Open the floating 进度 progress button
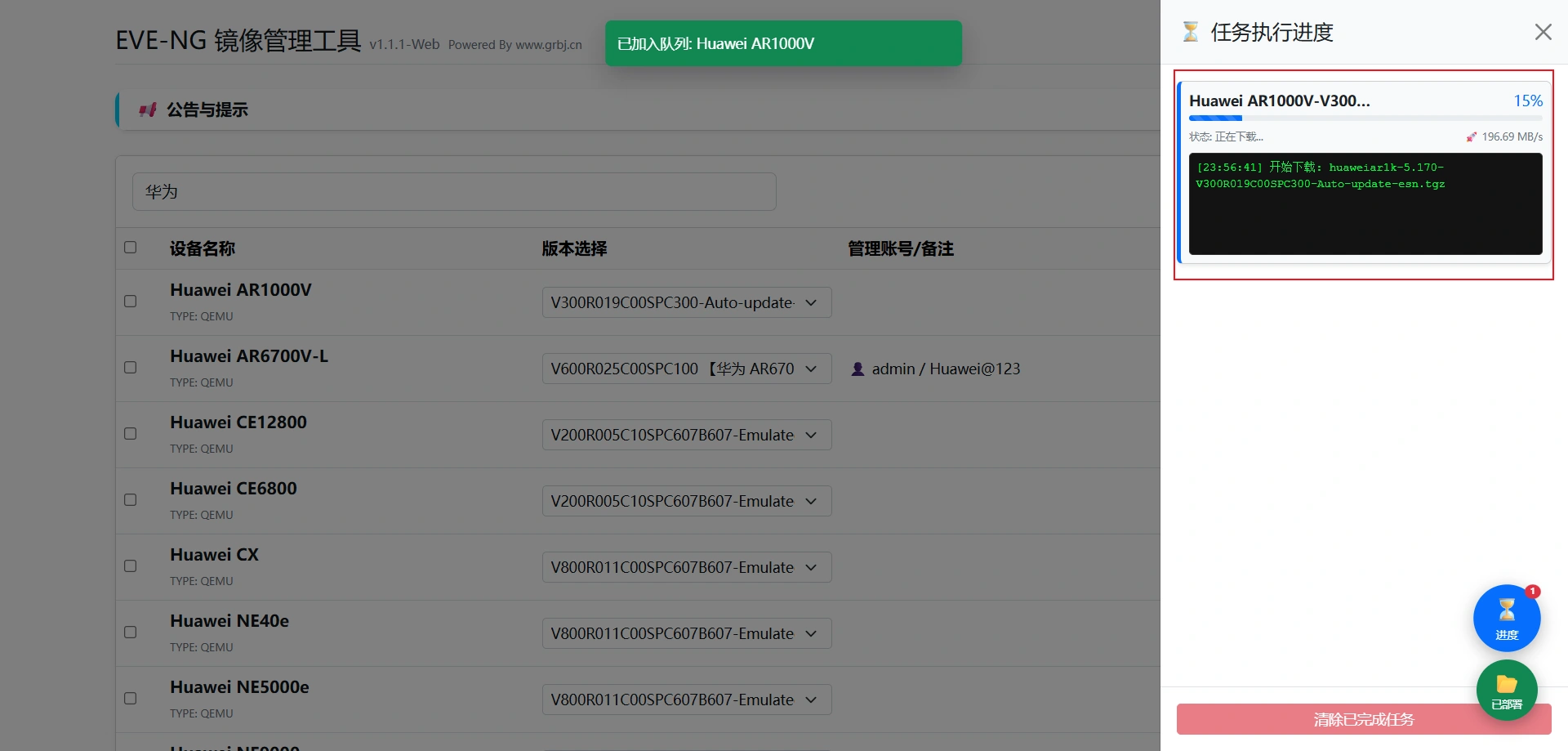1568x751 pixels. click(1507, 618)
